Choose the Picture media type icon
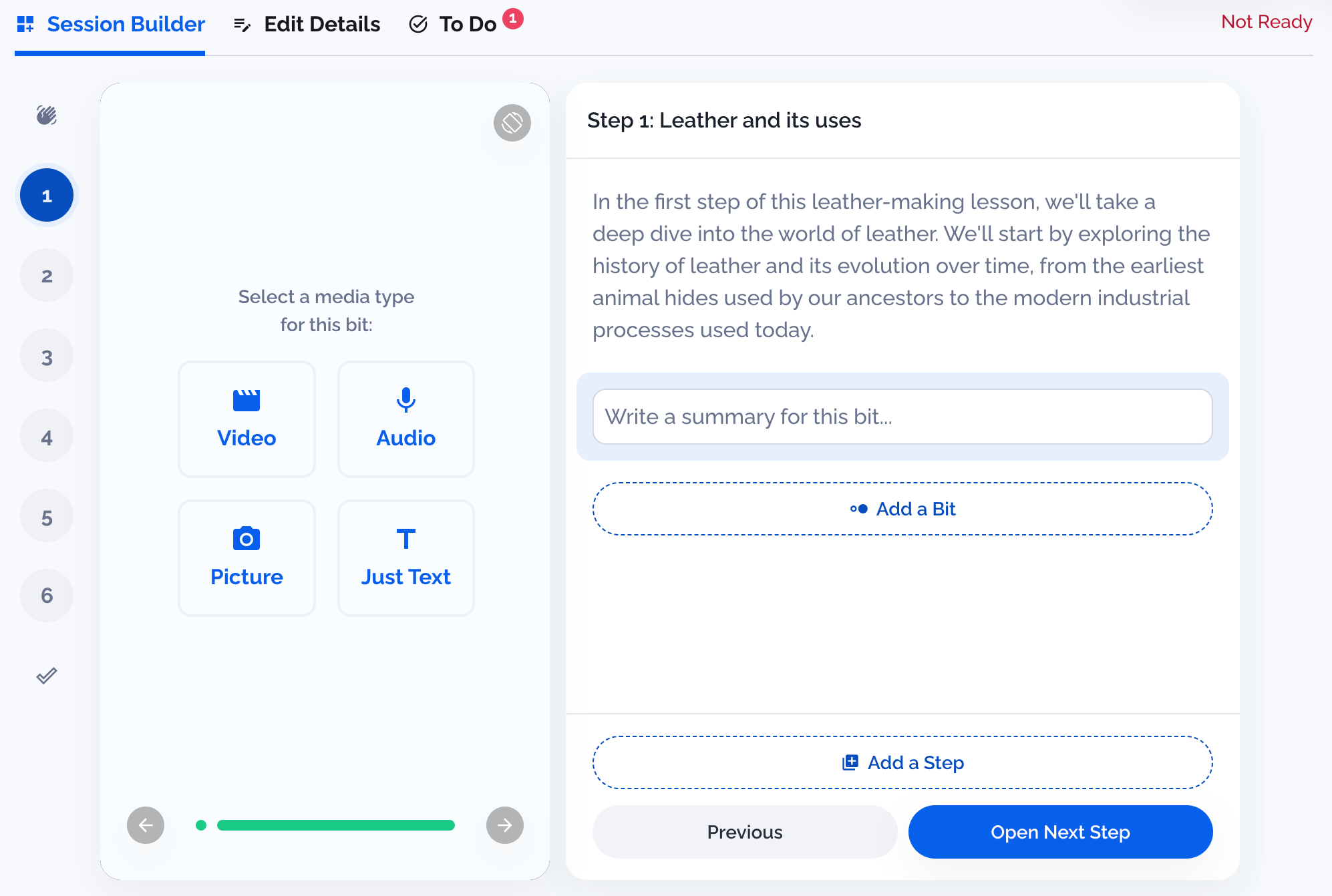The height and width of the screenshot is (896, 1332). click(x=246, y=538)
